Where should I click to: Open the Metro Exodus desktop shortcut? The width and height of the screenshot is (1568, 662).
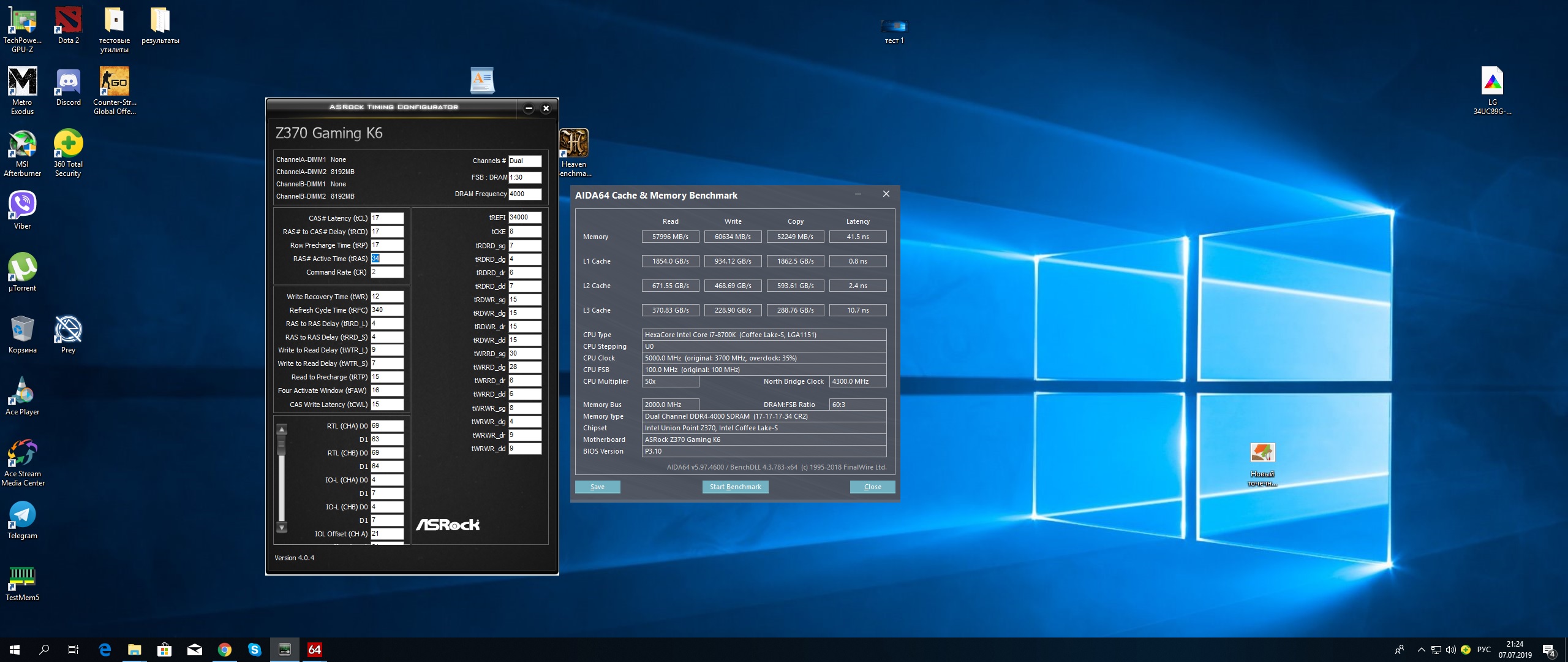[x=22, y=83]
